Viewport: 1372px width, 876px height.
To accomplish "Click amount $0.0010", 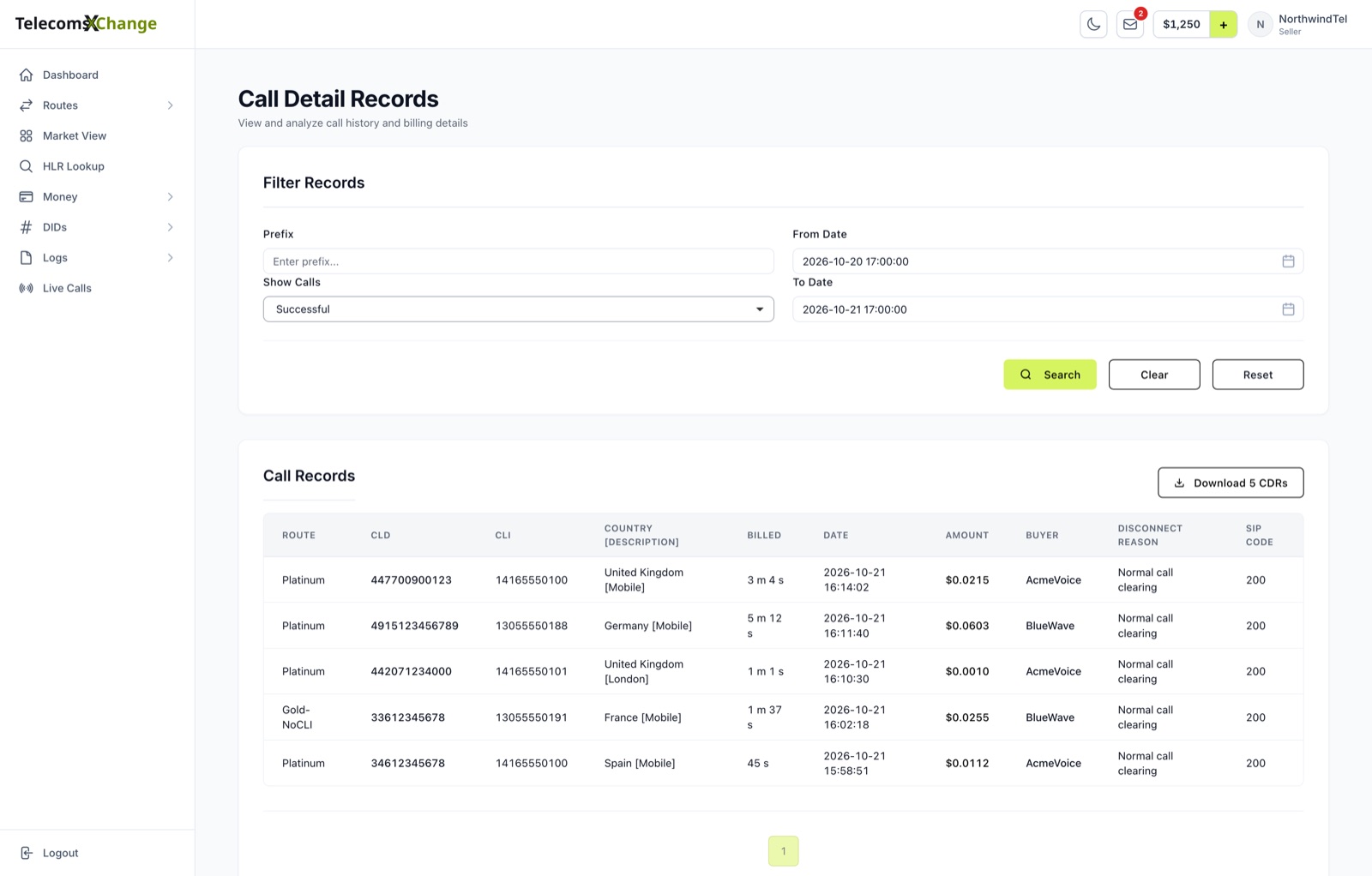I will [x=967, y=671].
